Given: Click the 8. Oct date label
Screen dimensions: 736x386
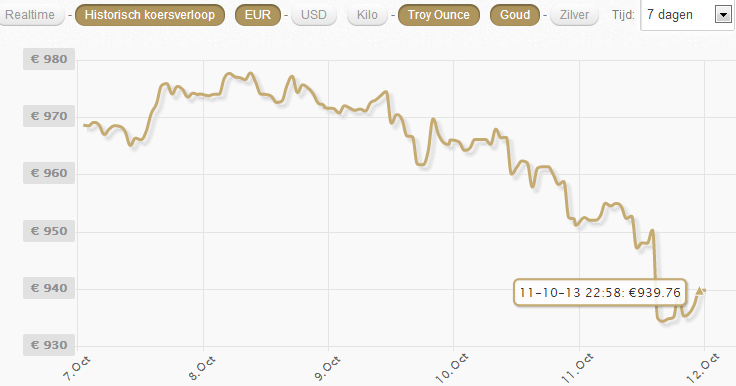Looking at the screenshot, I should pos(202,369).
